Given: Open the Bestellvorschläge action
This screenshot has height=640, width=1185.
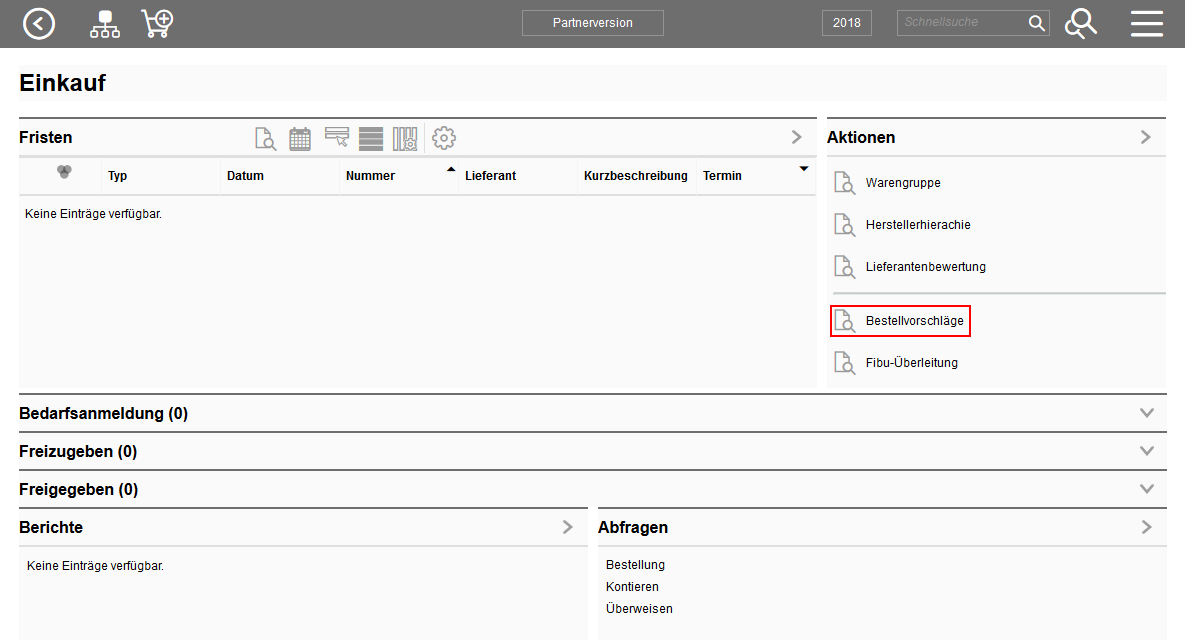Looking at the screenshot, I should tap(914, 321).
